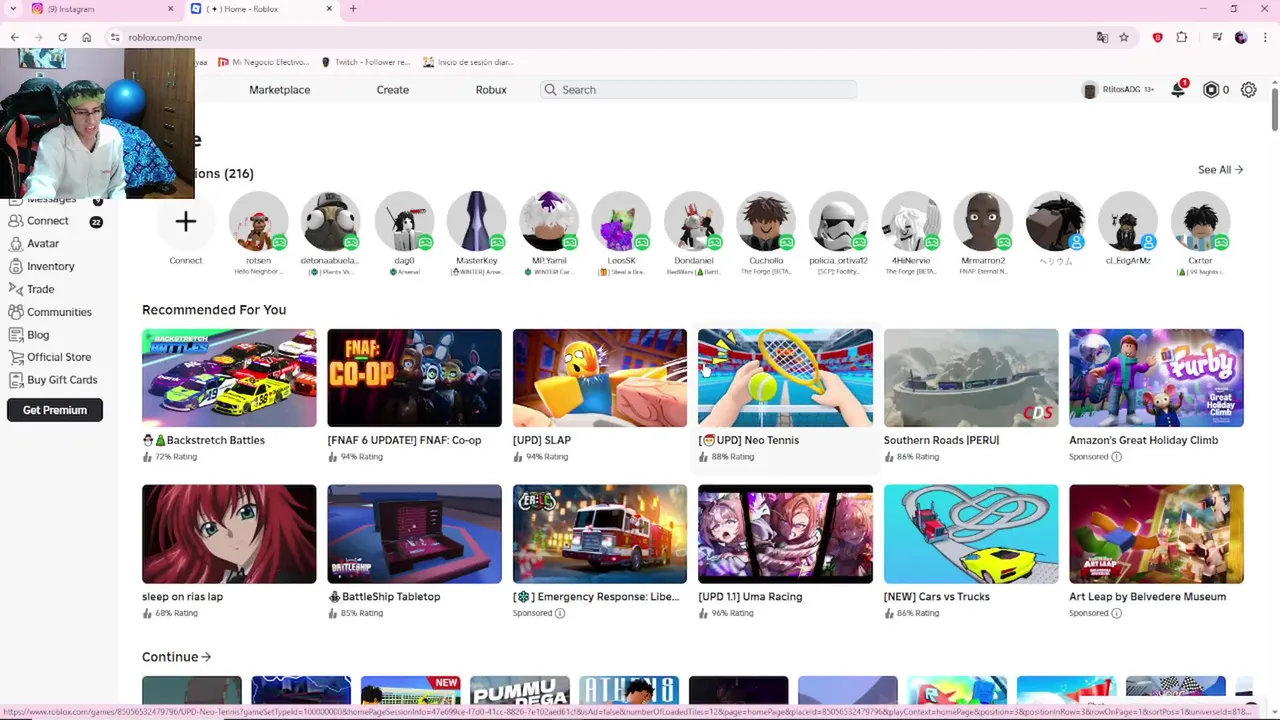Open Art Leap by Belvedere Museum thumbnail
The image size is (1280, 720).
pos(1156,534)
